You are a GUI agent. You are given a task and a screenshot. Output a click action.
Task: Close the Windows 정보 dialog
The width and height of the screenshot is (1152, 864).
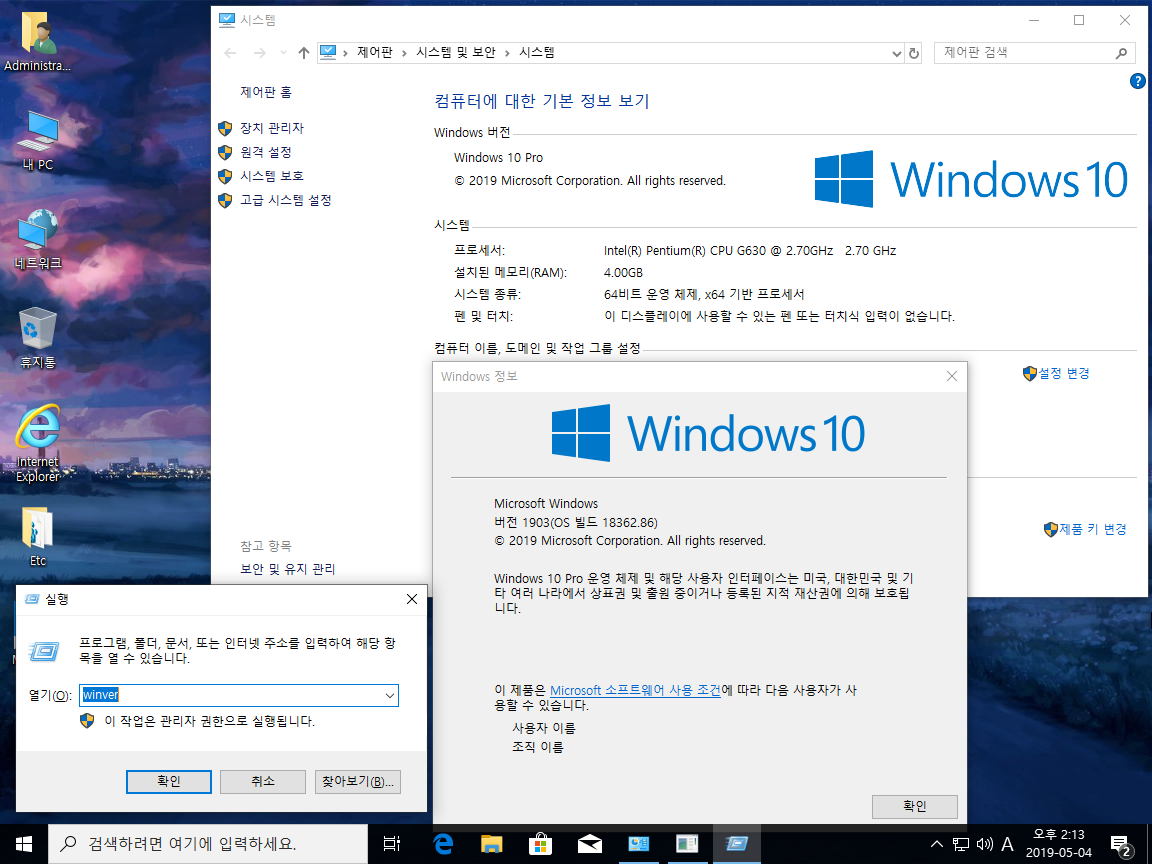click(951, 376)
